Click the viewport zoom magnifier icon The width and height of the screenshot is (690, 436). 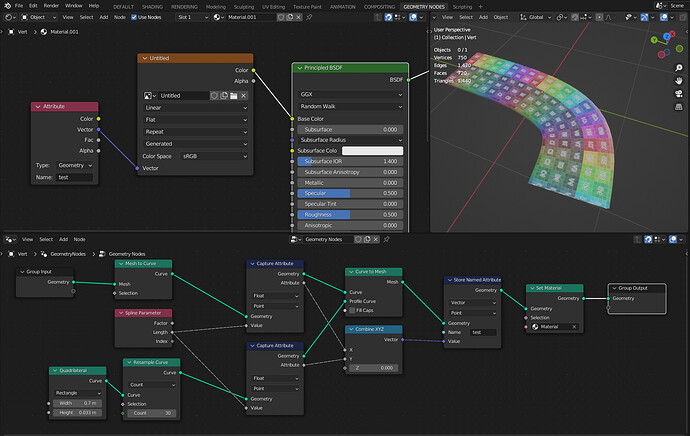(x=679, y=68)
